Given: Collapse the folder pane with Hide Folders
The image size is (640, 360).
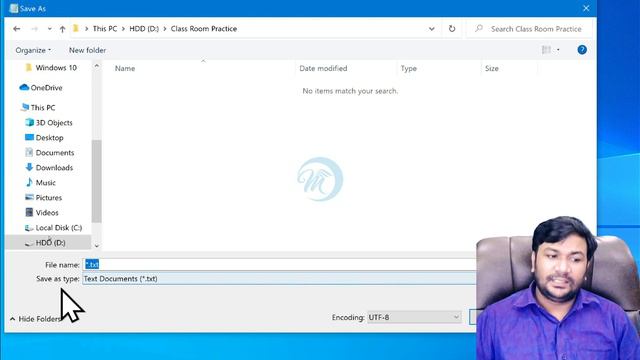Looking at the screenshot, I should click(x=36, y=319).
